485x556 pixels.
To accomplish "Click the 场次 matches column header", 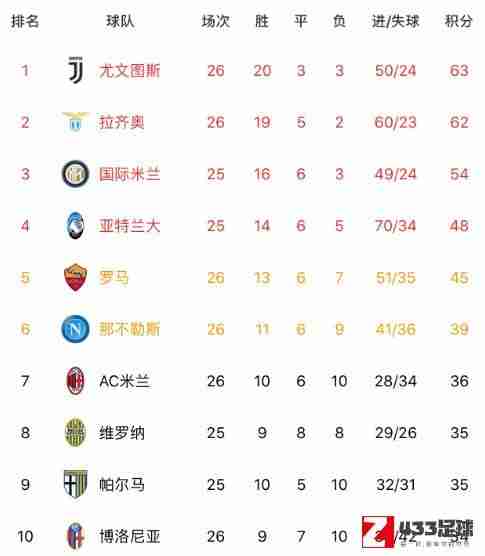I will pos(216,21).
